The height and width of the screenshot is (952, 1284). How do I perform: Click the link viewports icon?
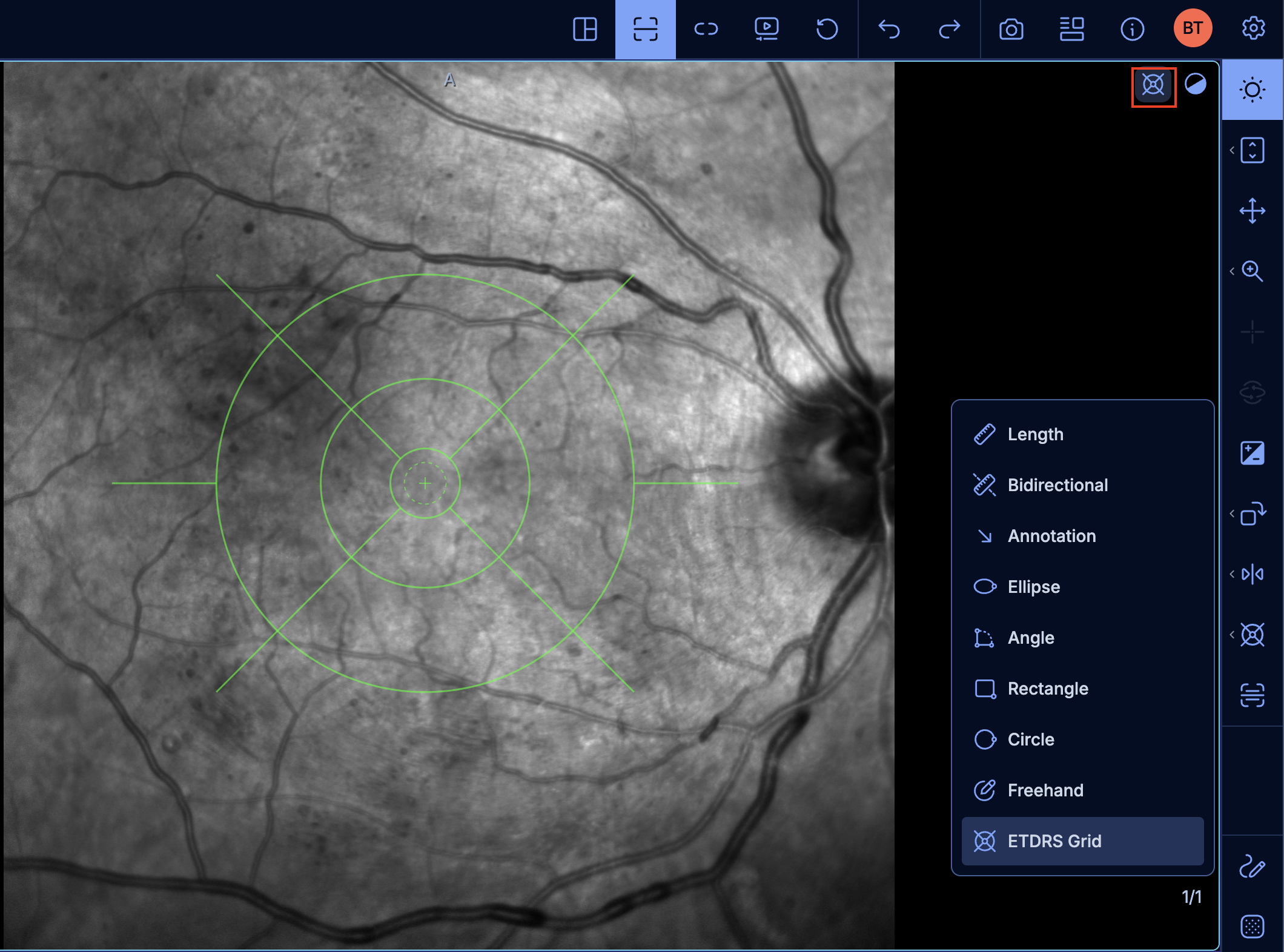[x=706, y=29]
